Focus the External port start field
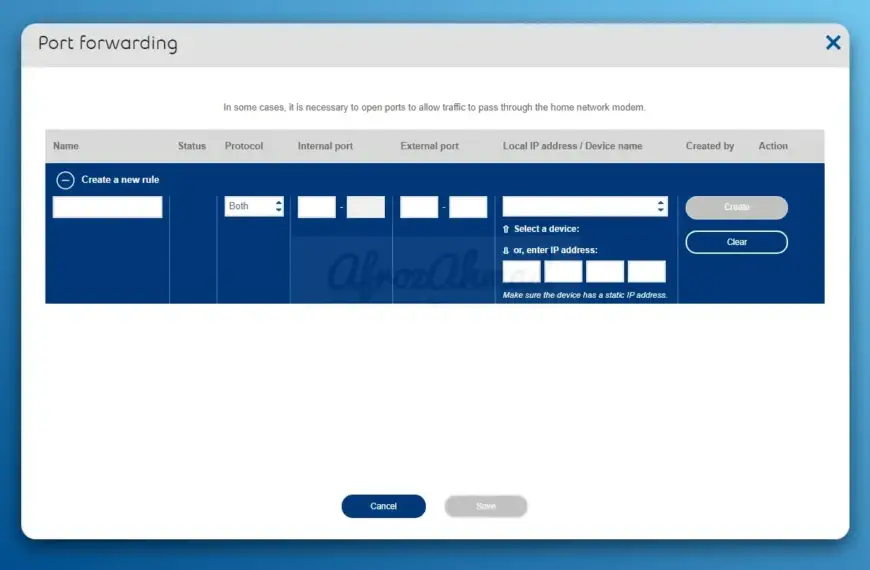Screen dimensions: 870x570 pos(419,206)
